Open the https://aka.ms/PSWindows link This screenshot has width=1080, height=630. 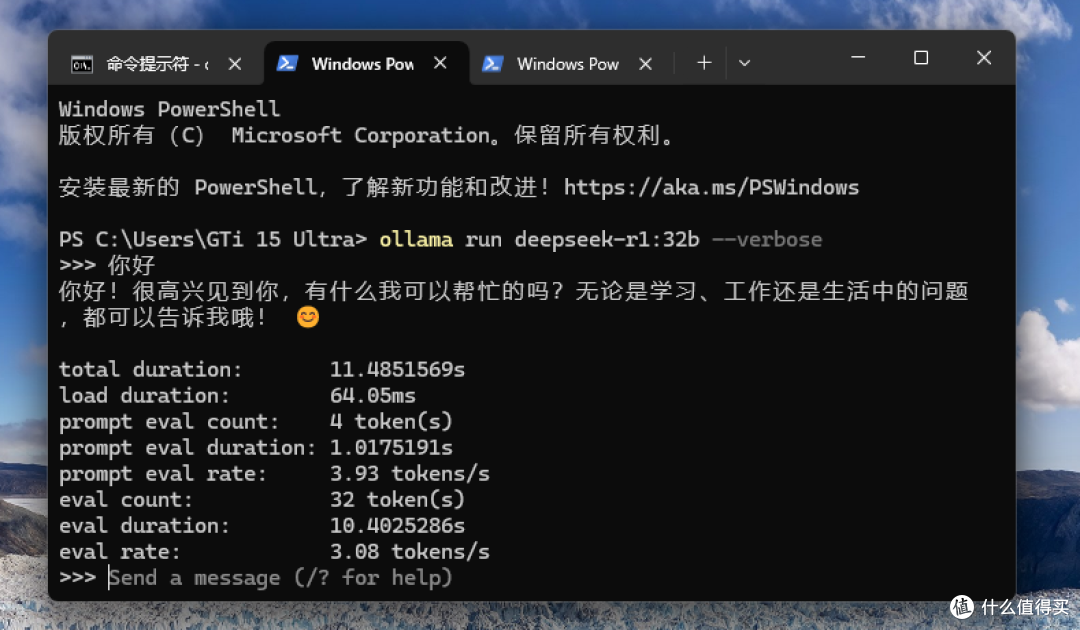712,187
